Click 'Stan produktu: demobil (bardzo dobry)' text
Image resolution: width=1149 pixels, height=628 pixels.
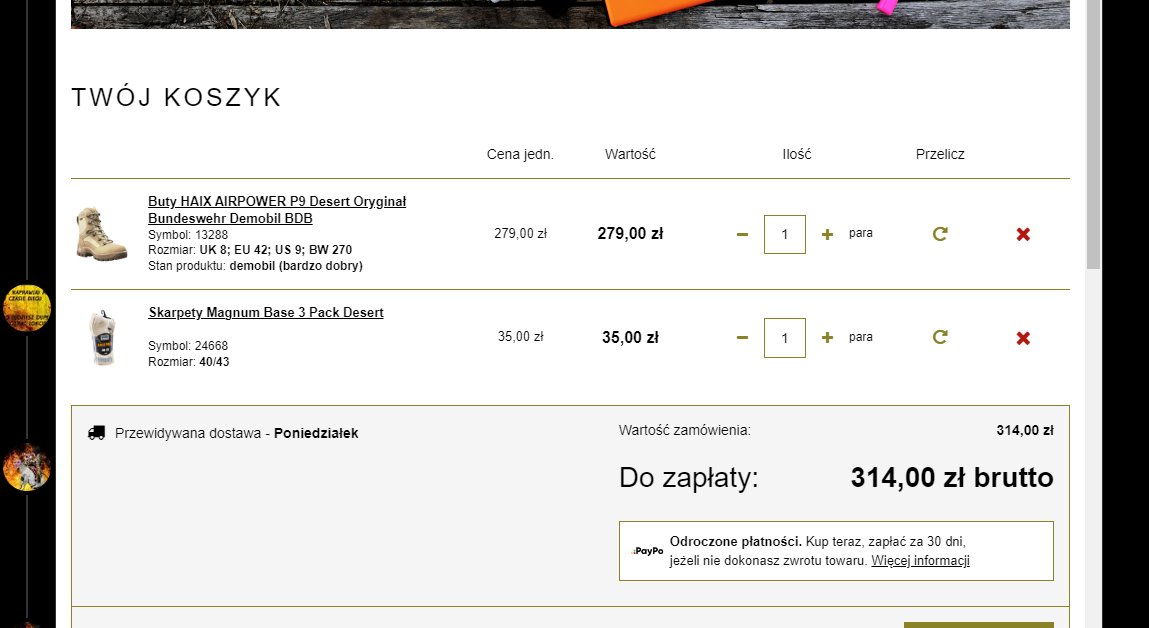[x=256, y=266]
